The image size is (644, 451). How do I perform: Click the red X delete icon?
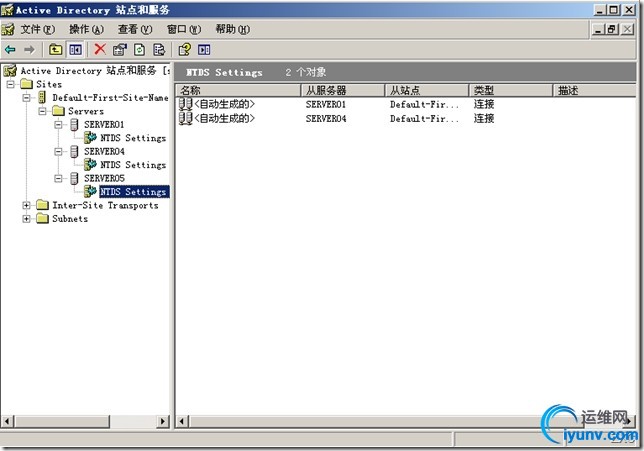point(100,49)
